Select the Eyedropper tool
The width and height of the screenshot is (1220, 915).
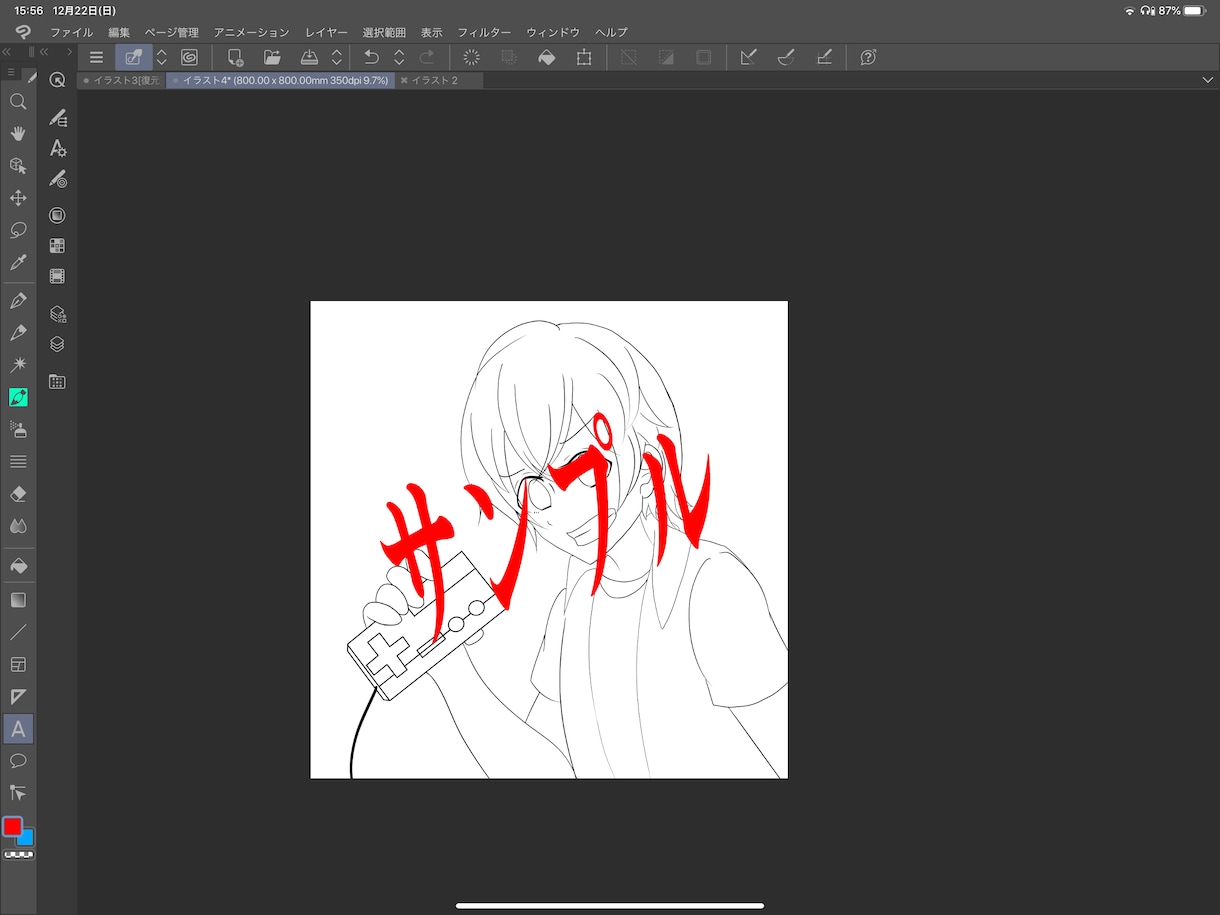[18, 262]
